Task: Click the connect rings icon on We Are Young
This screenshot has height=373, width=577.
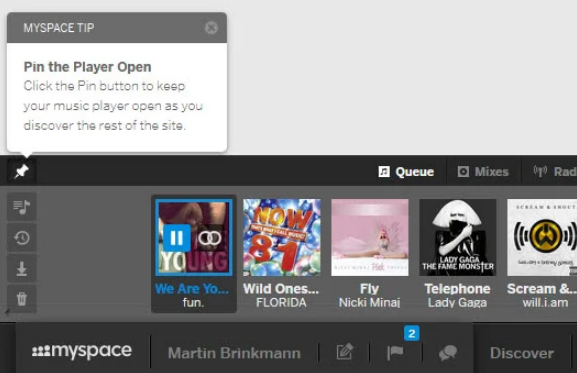Action: [210, 238]
